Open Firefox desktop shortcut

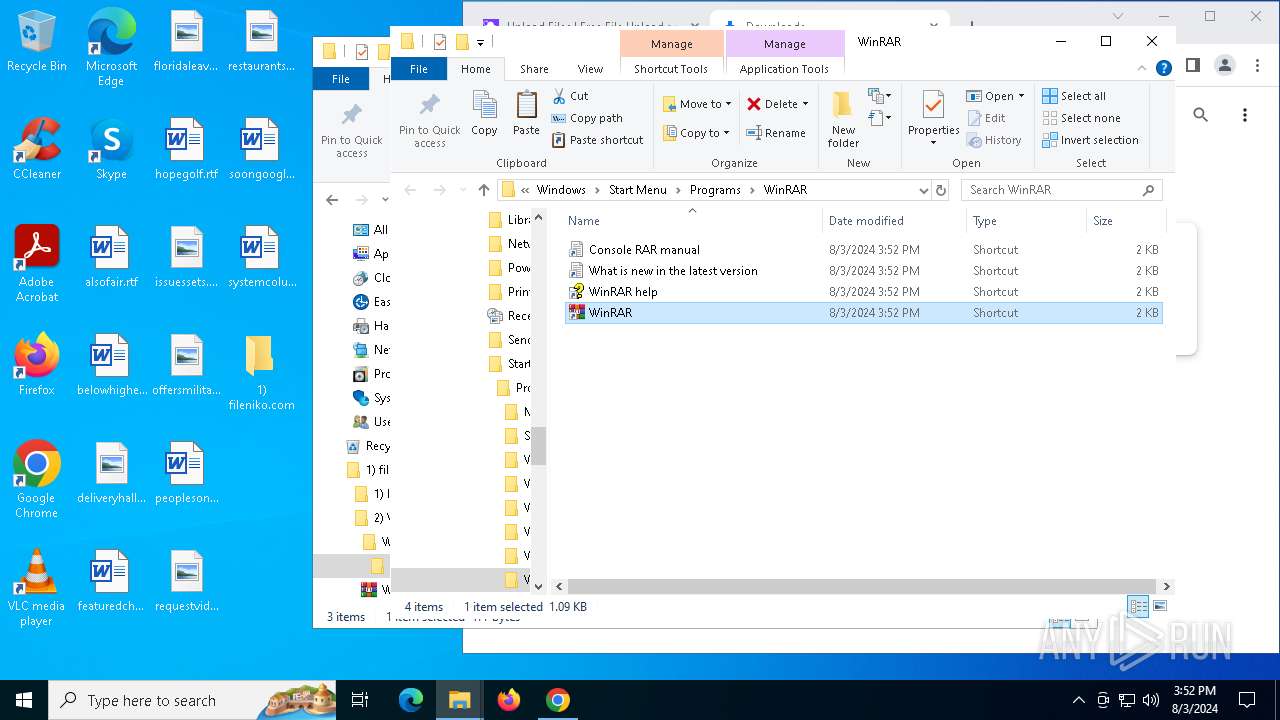point(37,365)
